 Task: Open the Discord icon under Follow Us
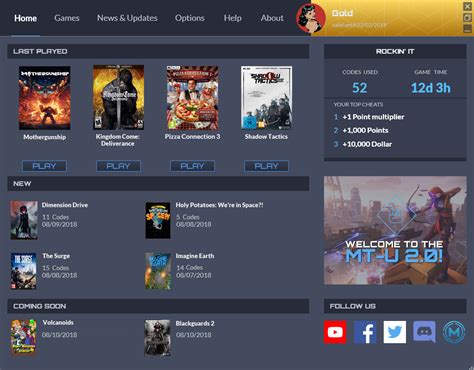424,332
